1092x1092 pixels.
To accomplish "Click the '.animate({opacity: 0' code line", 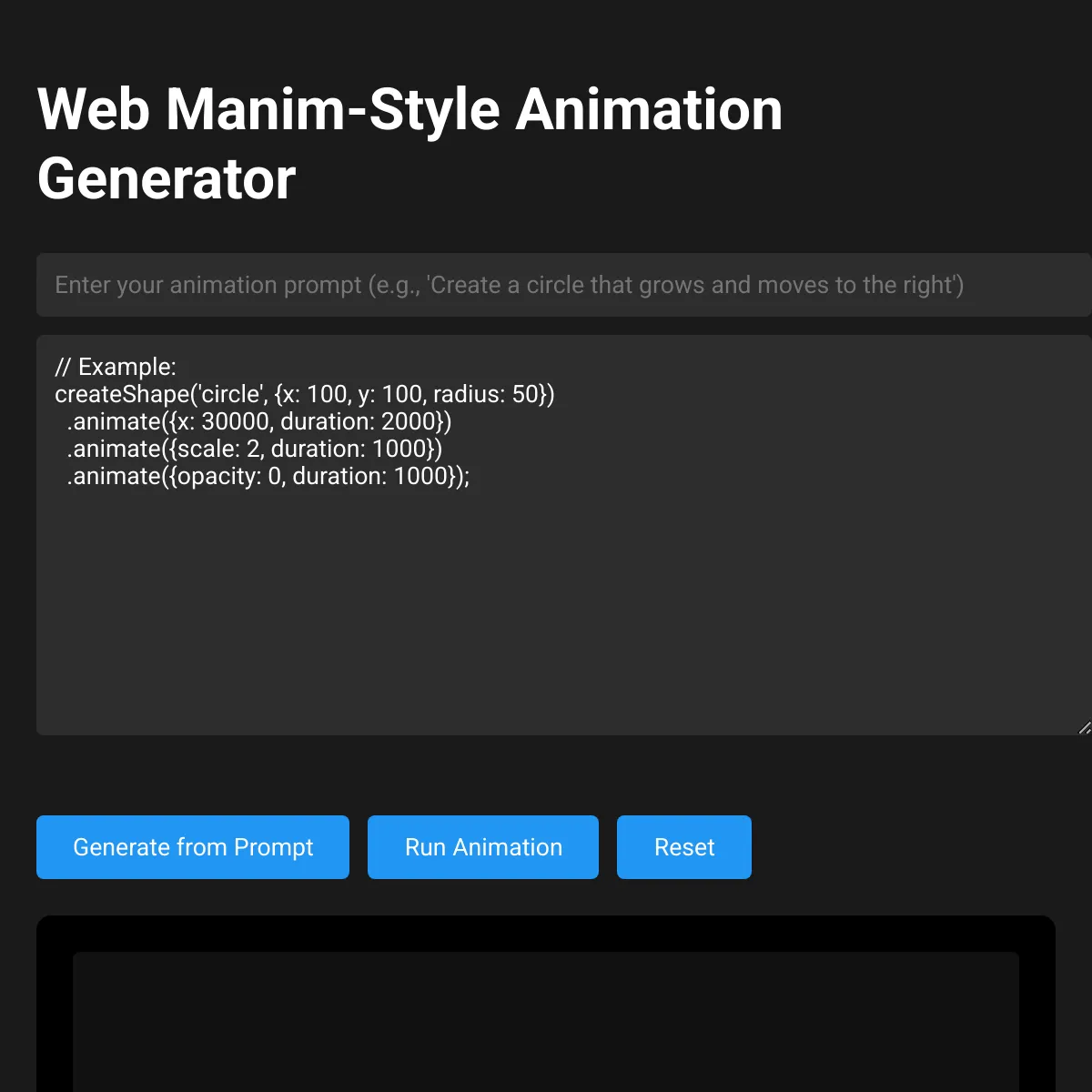I will (x=268, y=476).
